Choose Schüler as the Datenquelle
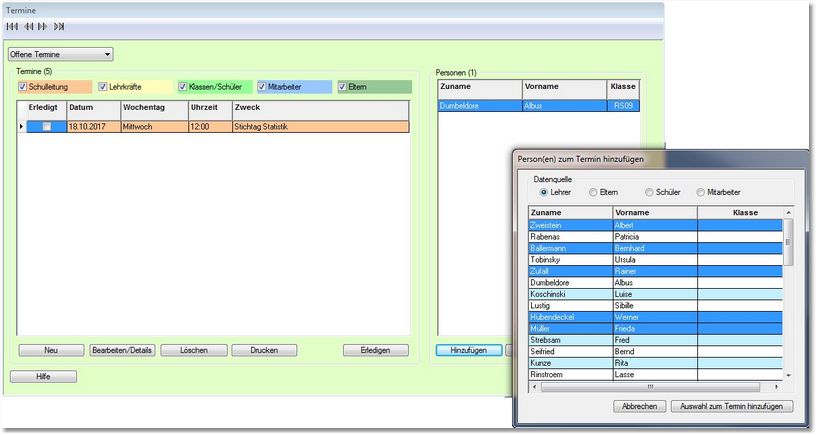This screenshot has width=816, height=435. [x=650, y=191]
